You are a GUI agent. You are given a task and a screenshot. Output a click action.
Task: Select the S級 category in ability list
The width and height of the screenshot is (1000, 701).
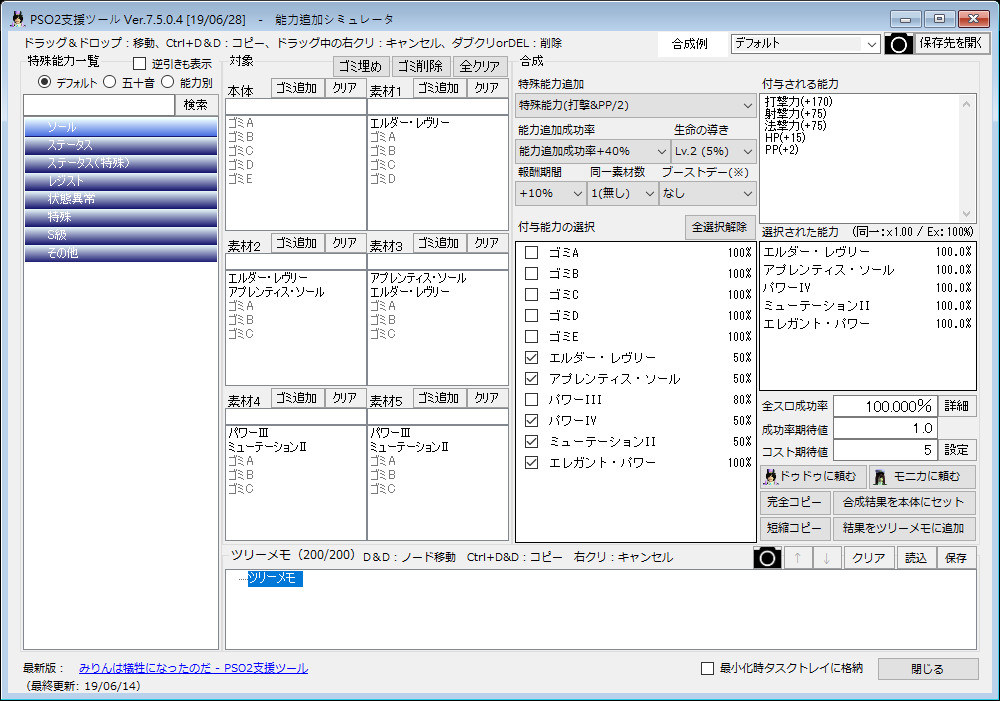click(x=120, y=236)
